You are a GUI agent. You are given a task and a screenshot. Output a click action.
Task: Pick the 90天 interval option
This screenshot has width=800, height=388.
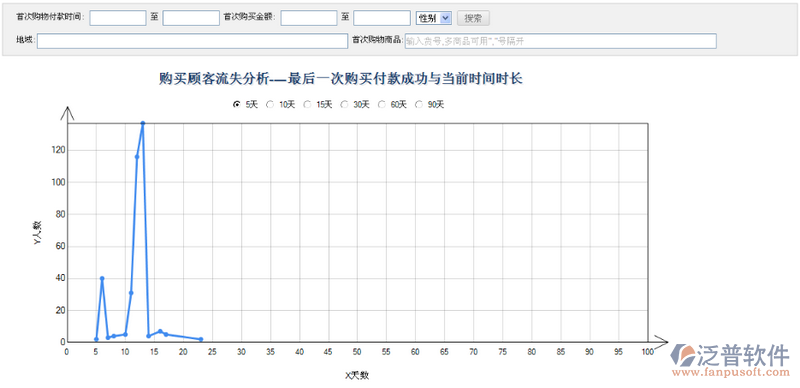click(x=419, y=105)
